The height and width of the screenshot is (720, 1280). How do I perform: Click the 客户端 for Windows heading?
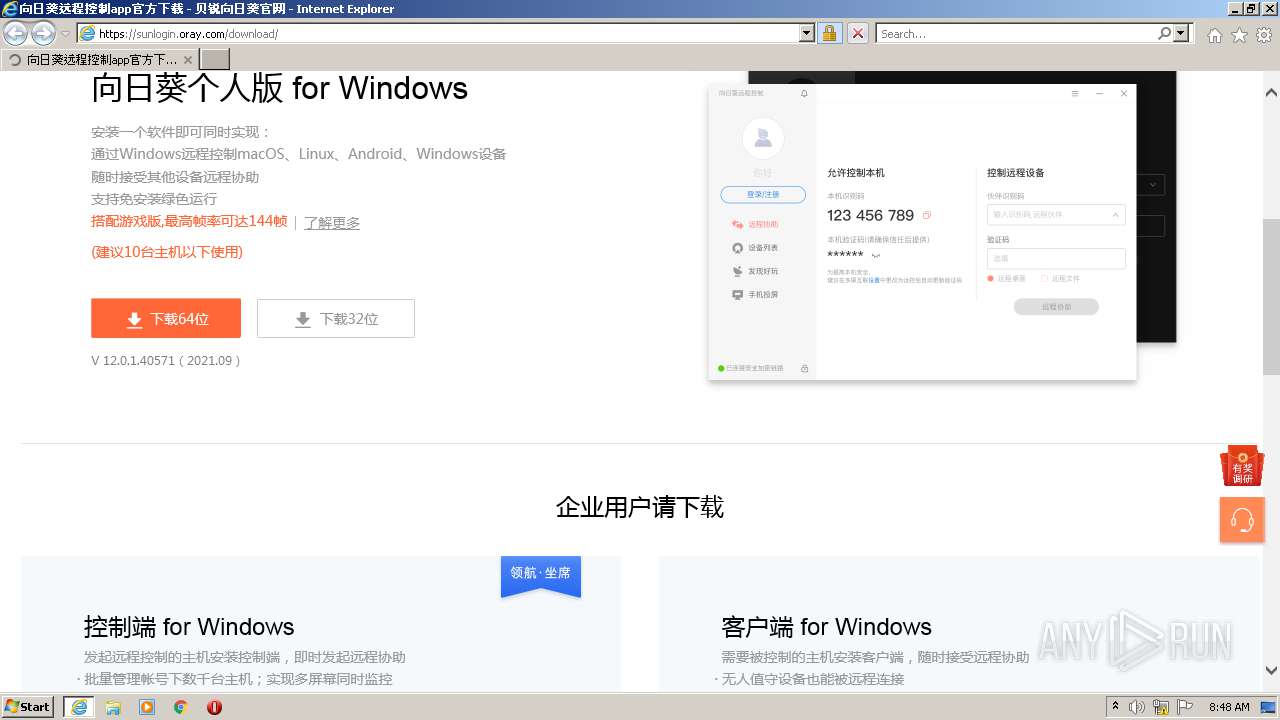(x=826, y=627)
